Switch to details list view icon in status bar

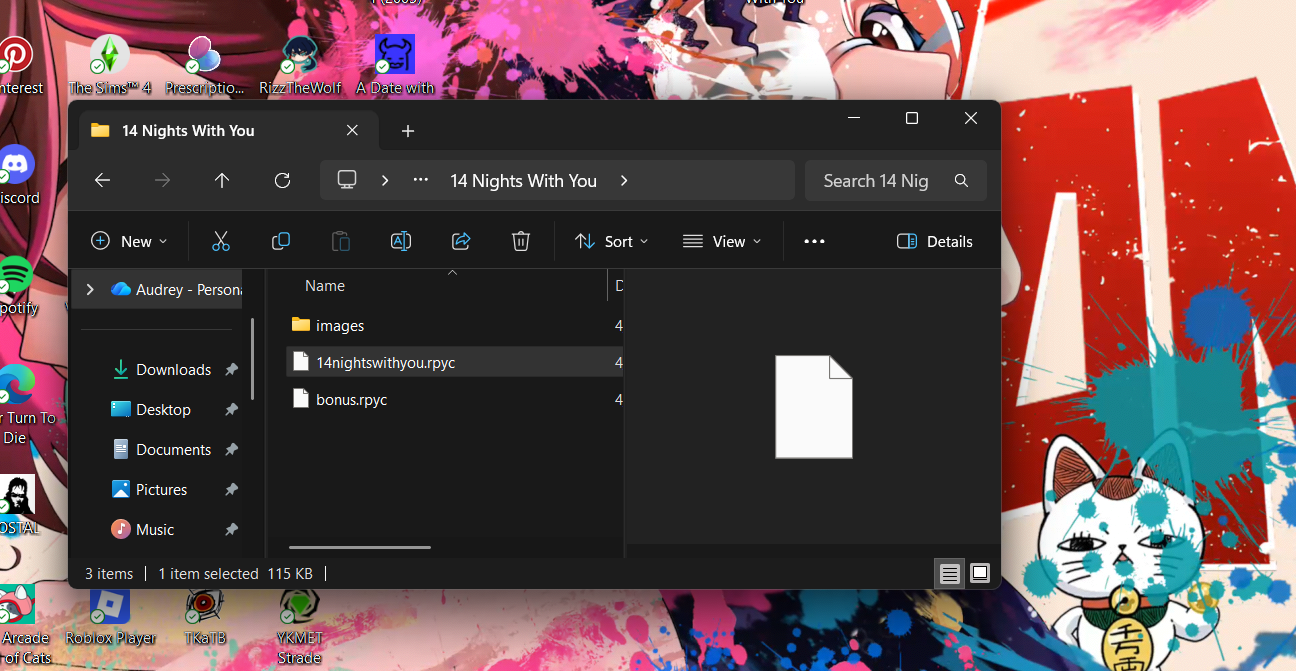click(950, 573)
